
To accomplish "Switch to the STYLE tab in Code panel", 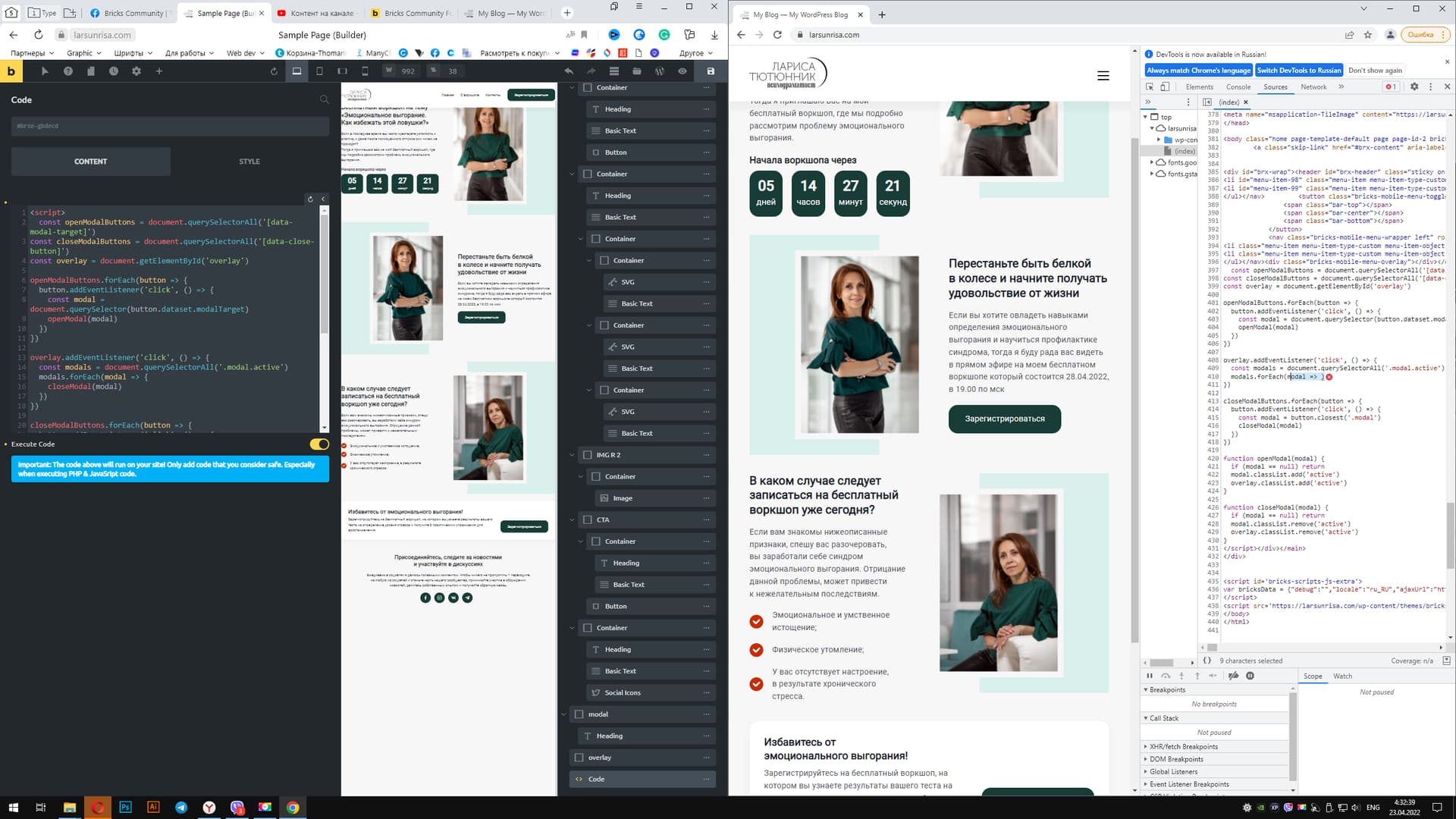I will click(249, 162).
